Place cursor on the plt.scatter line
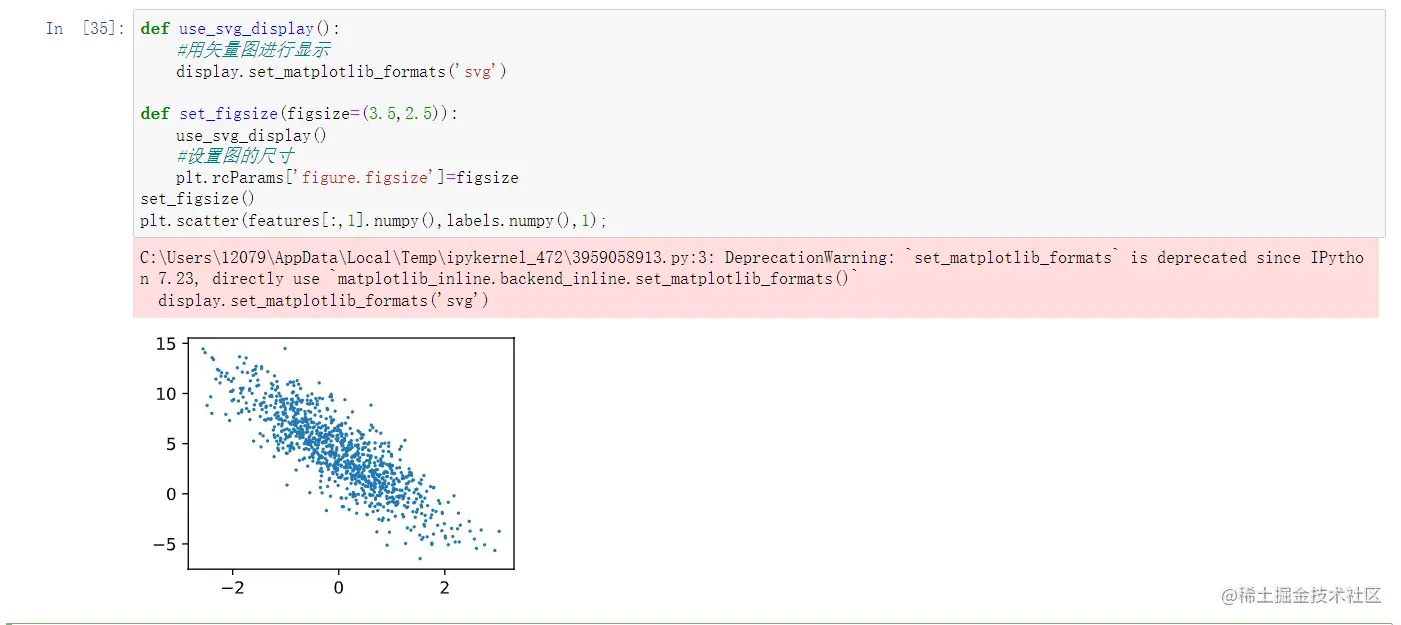The image size is (1401, 625). 373,220
